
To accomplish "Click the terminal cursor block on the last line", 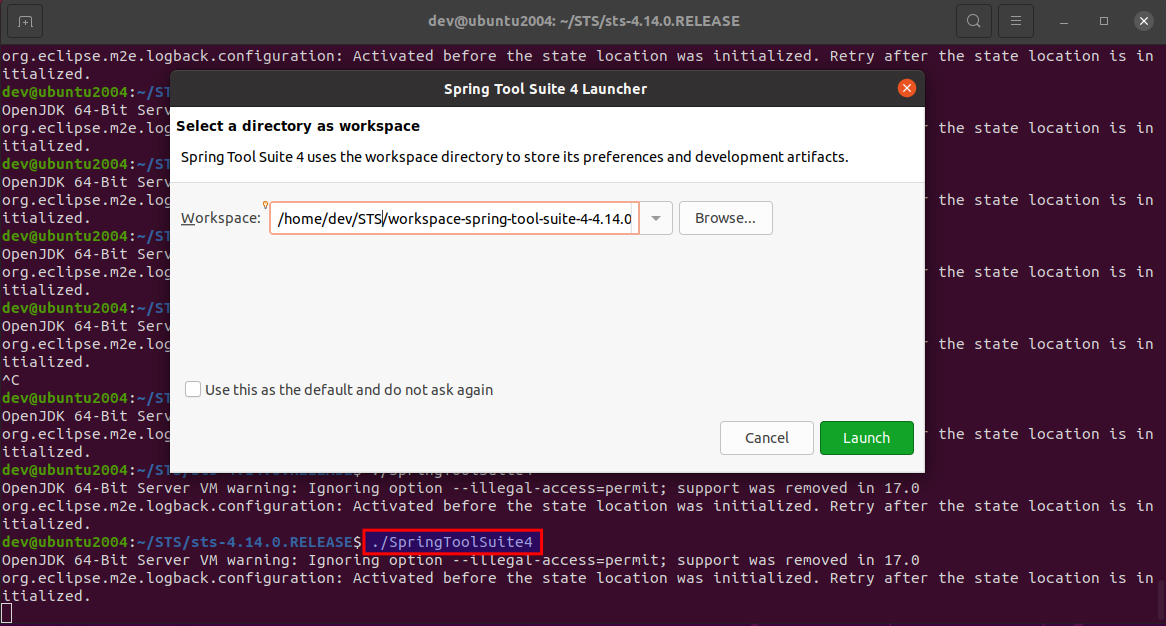I will (x=7, y=613).
